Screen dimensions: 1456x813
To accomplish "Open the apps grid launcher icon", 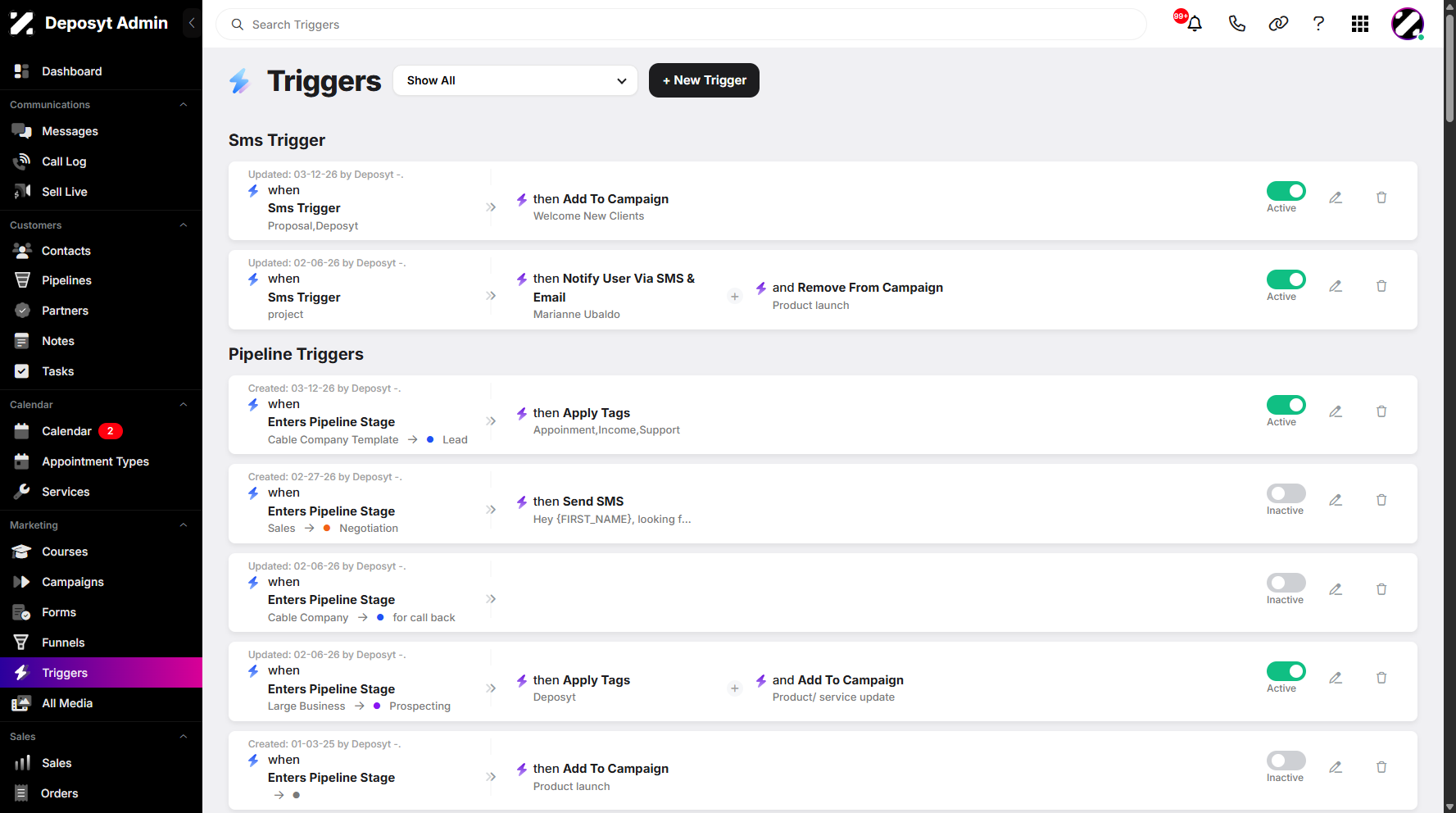I will coord(1360,24).
